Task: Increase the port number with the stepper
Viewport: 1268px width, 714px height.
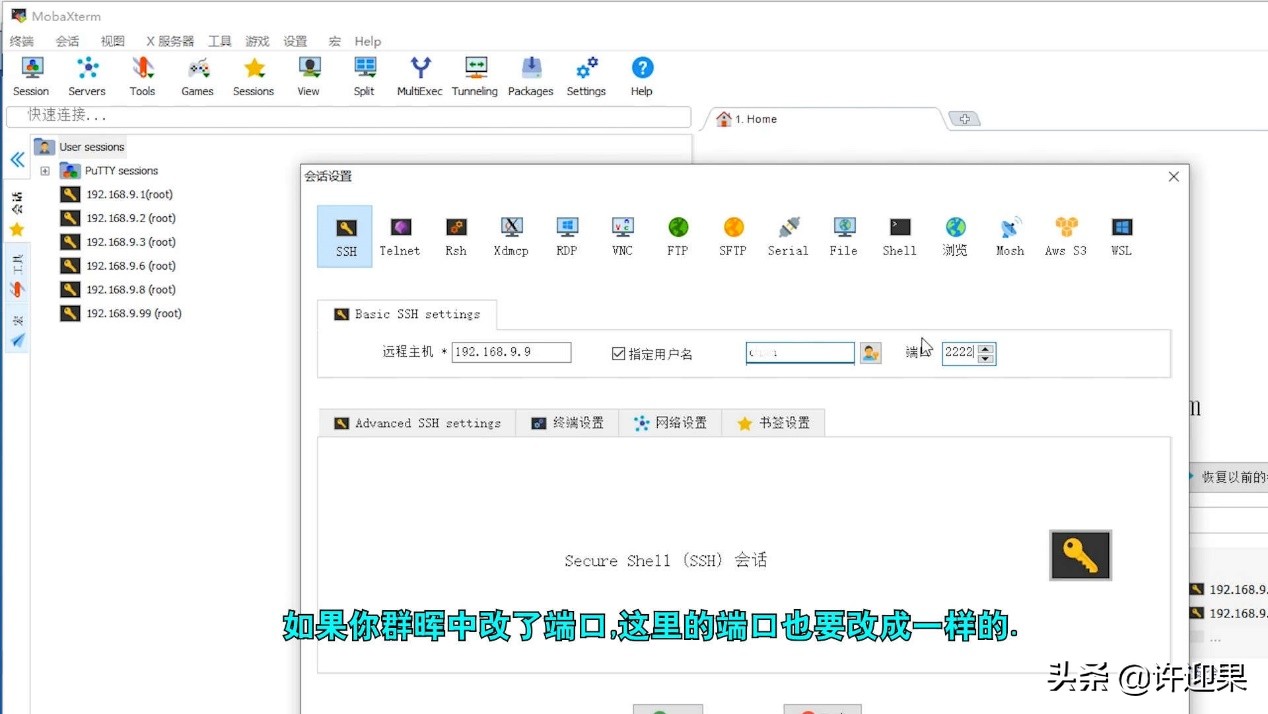Action: pyautogui.click(x=985, y=349)
